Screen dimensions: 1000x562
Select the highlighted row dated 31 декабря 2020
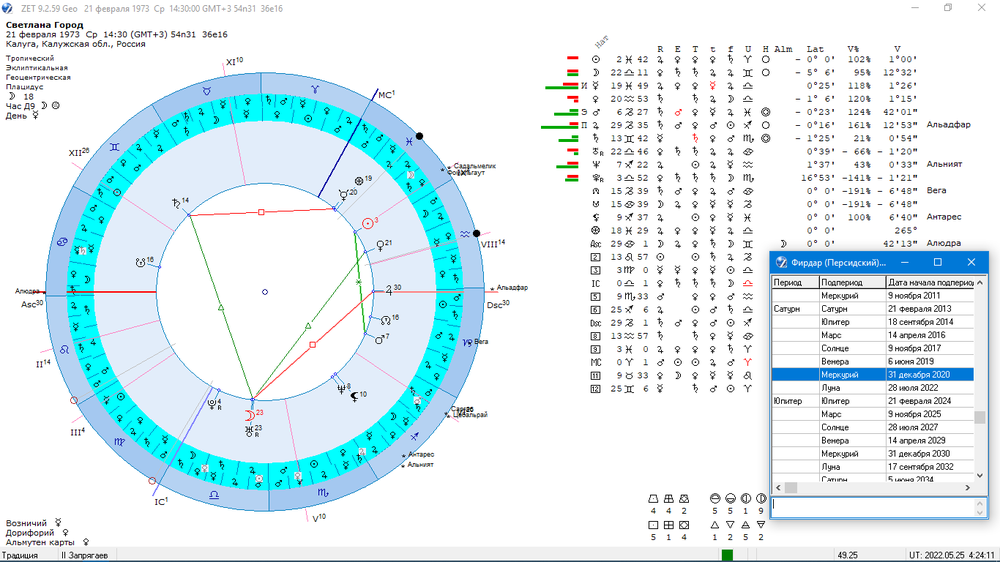(x=872, y=374)
